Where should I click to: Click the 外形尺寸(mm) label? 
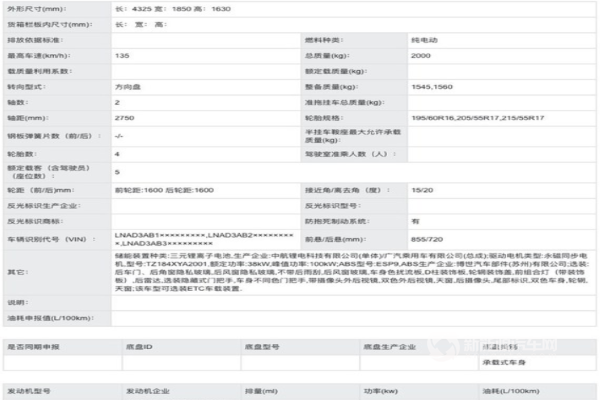pos(37,9)
